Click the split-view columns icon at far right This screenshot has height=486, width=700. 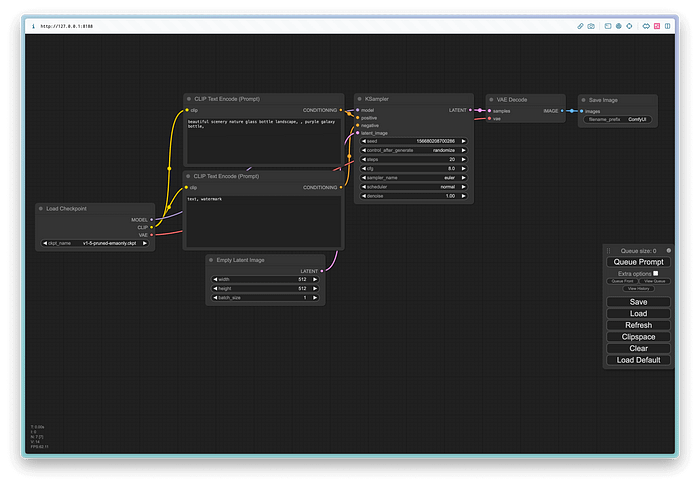coord(667,26)
